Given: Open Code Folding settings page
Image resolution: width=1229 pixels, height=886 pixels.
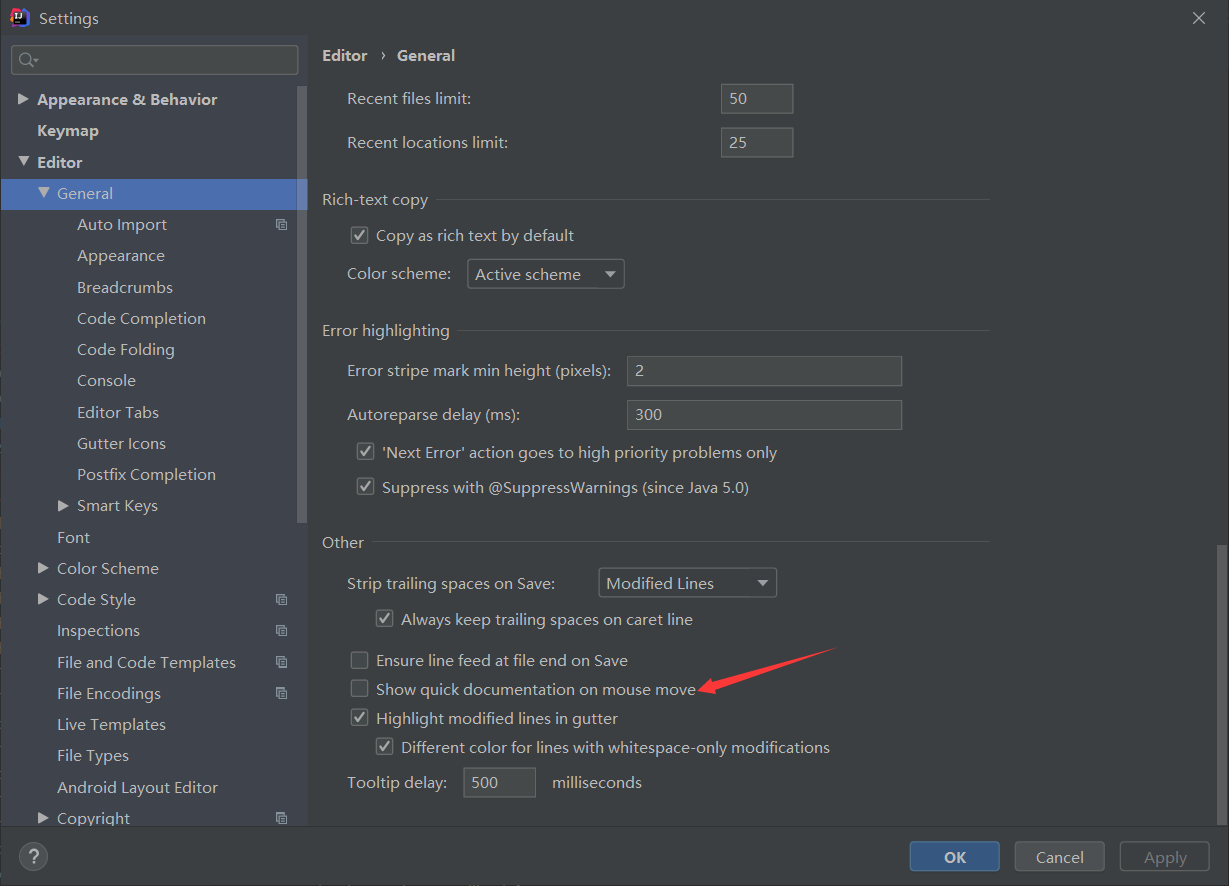Looking at the screenshot, I should tap(126, 350).
